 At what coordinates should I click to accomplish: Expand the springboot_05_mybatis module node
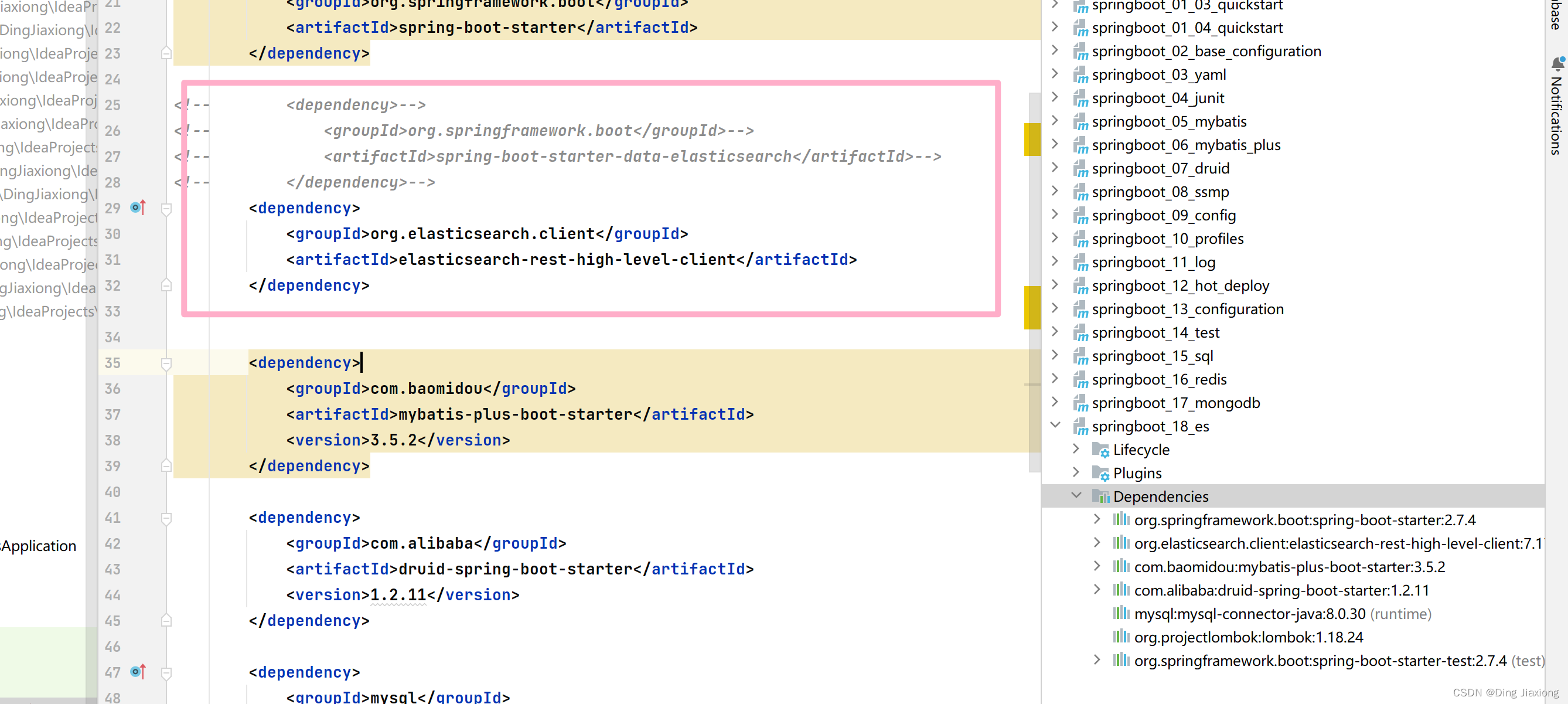[x=1055, y=121]
